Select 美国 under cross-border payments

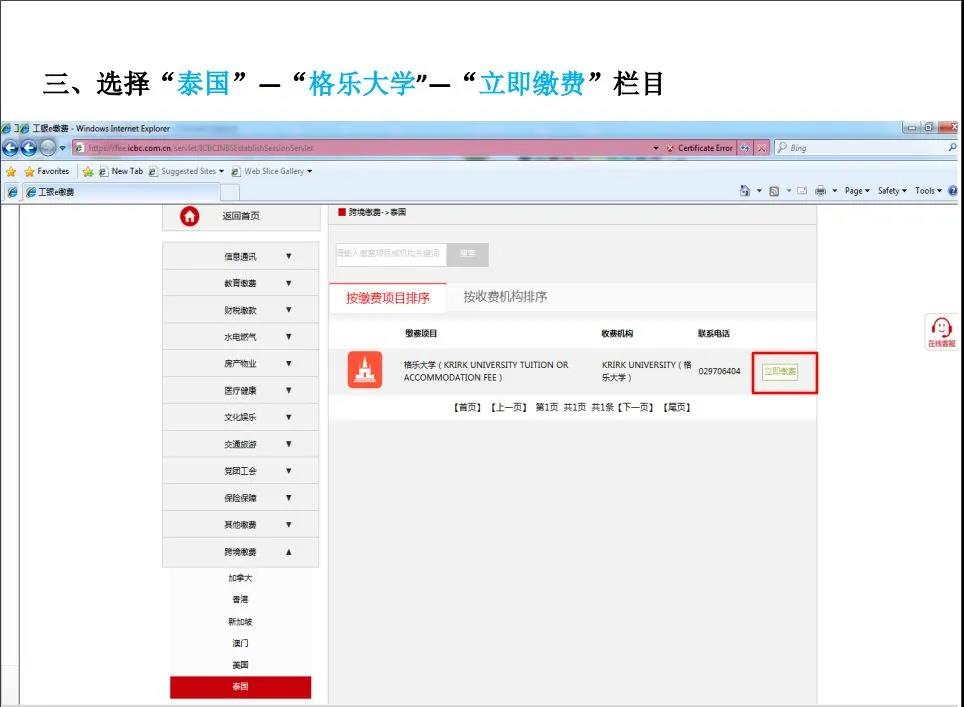point(240,665)
